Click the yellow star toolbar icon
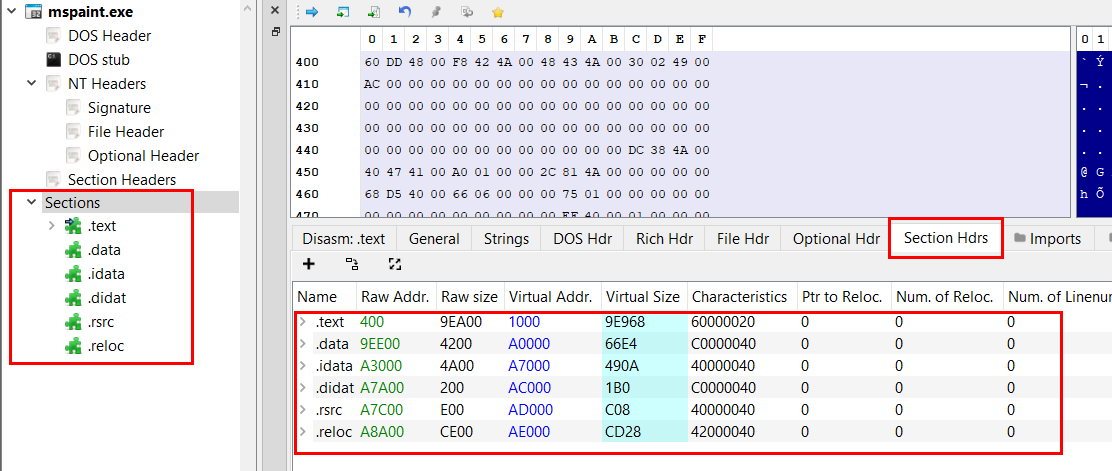The width and height of the screenshot is (1112, 471). coord(498,12)
